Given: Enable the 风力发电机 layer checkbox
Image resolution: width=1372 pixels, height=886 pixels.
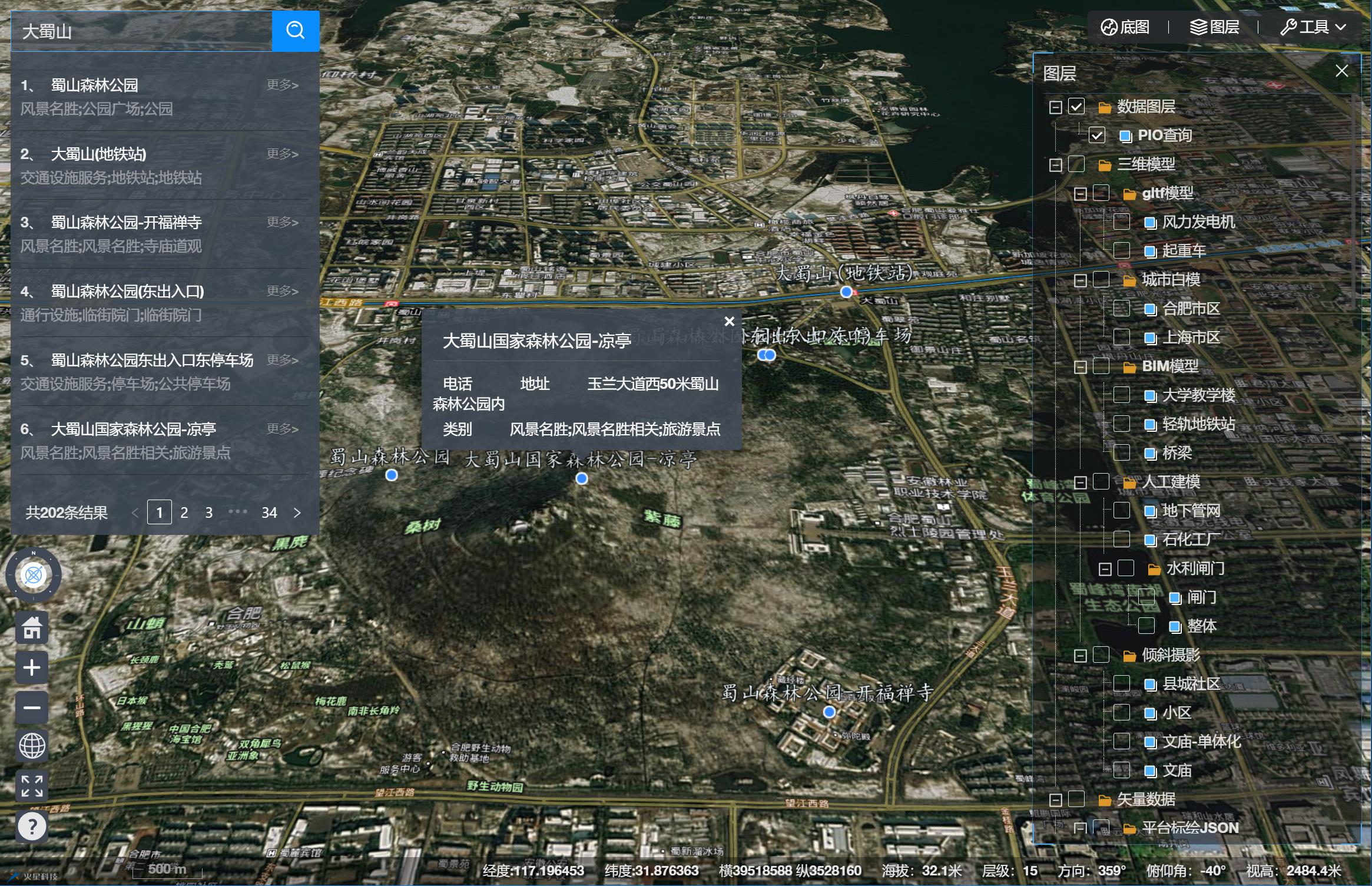Looking at the screenshot, I should coord(1122,222).
